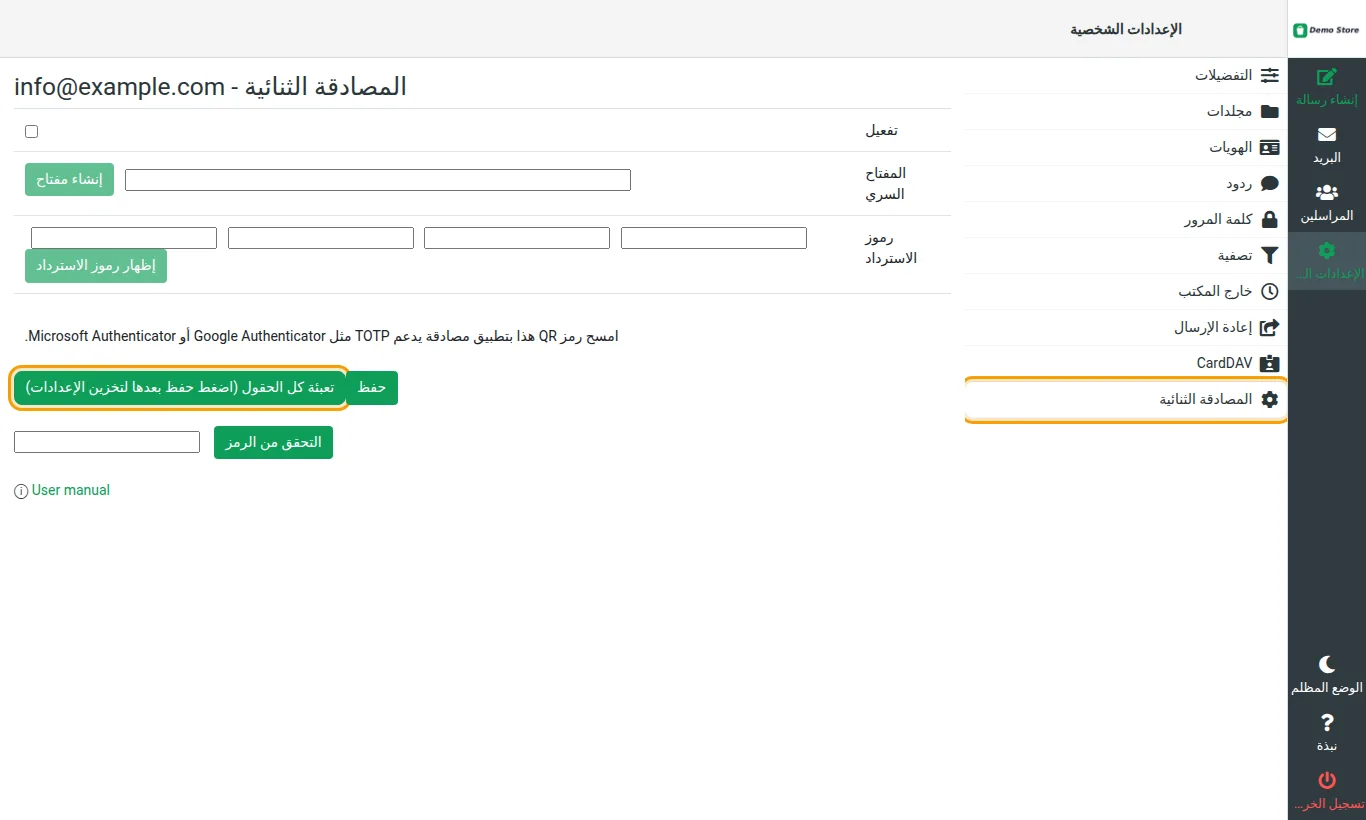Open Forwarding (إعادة الإرسال) share icon
This screenshot has width=1366, height=820.
(1270, 328)
